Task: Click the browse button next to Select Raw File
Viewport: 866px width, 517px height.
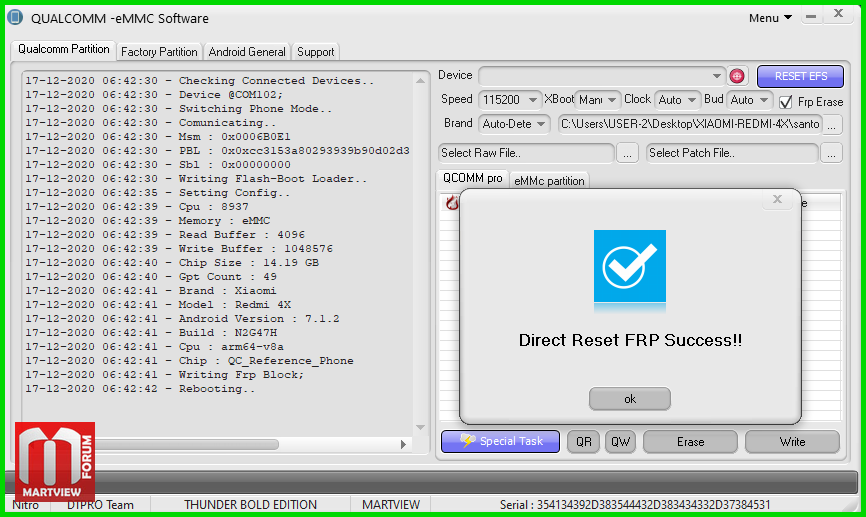Action: (x=627, y=153)
